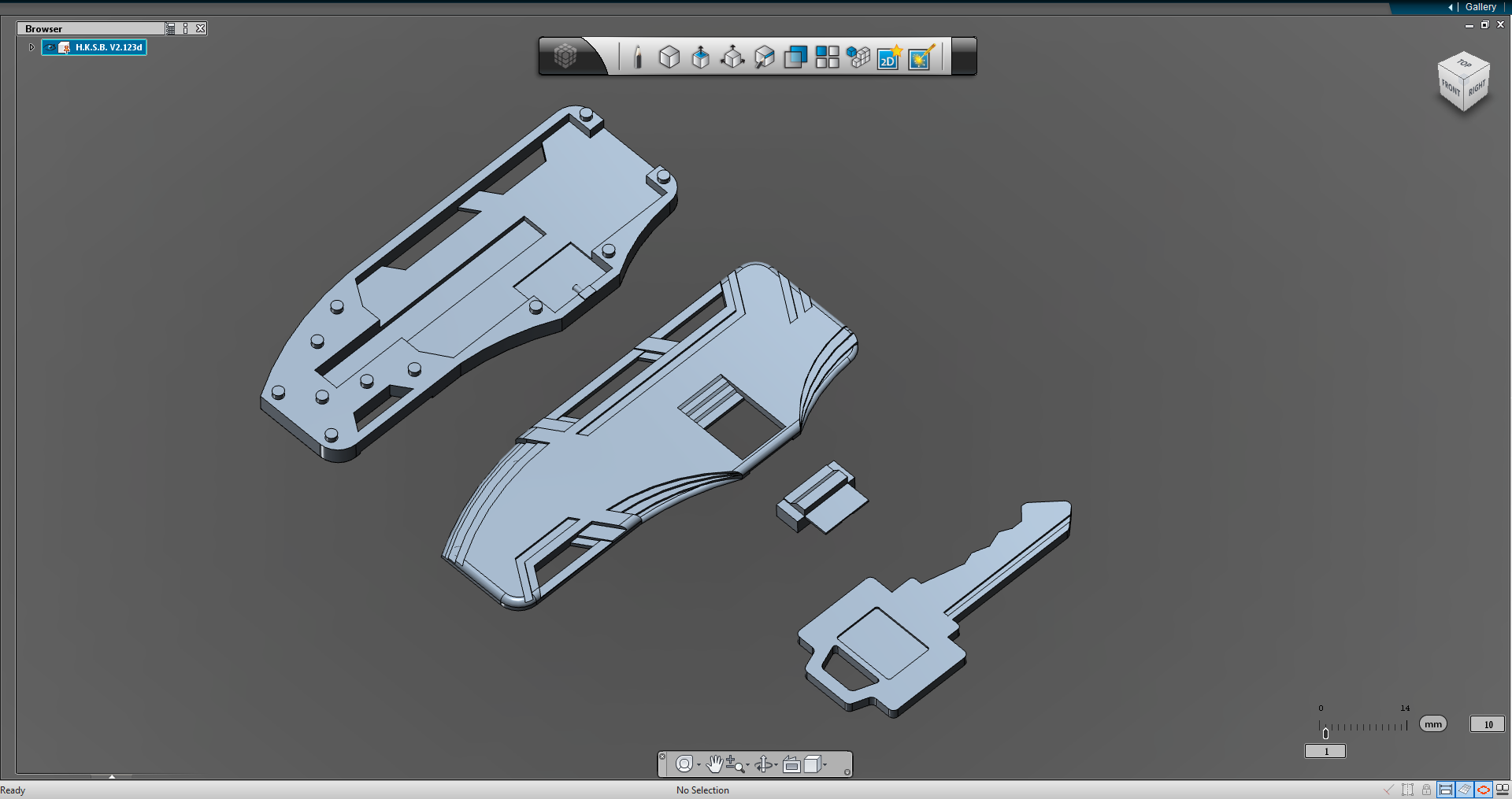Click TOP face of view cube
The height and width of the screenshot is (799, 1512).
(1464, 64)
